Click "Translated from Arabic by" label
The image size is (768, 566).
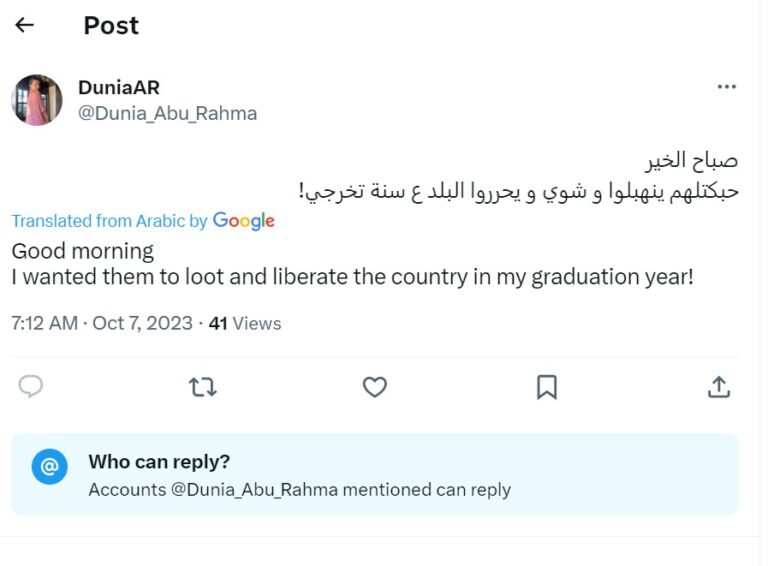point(109,221)
